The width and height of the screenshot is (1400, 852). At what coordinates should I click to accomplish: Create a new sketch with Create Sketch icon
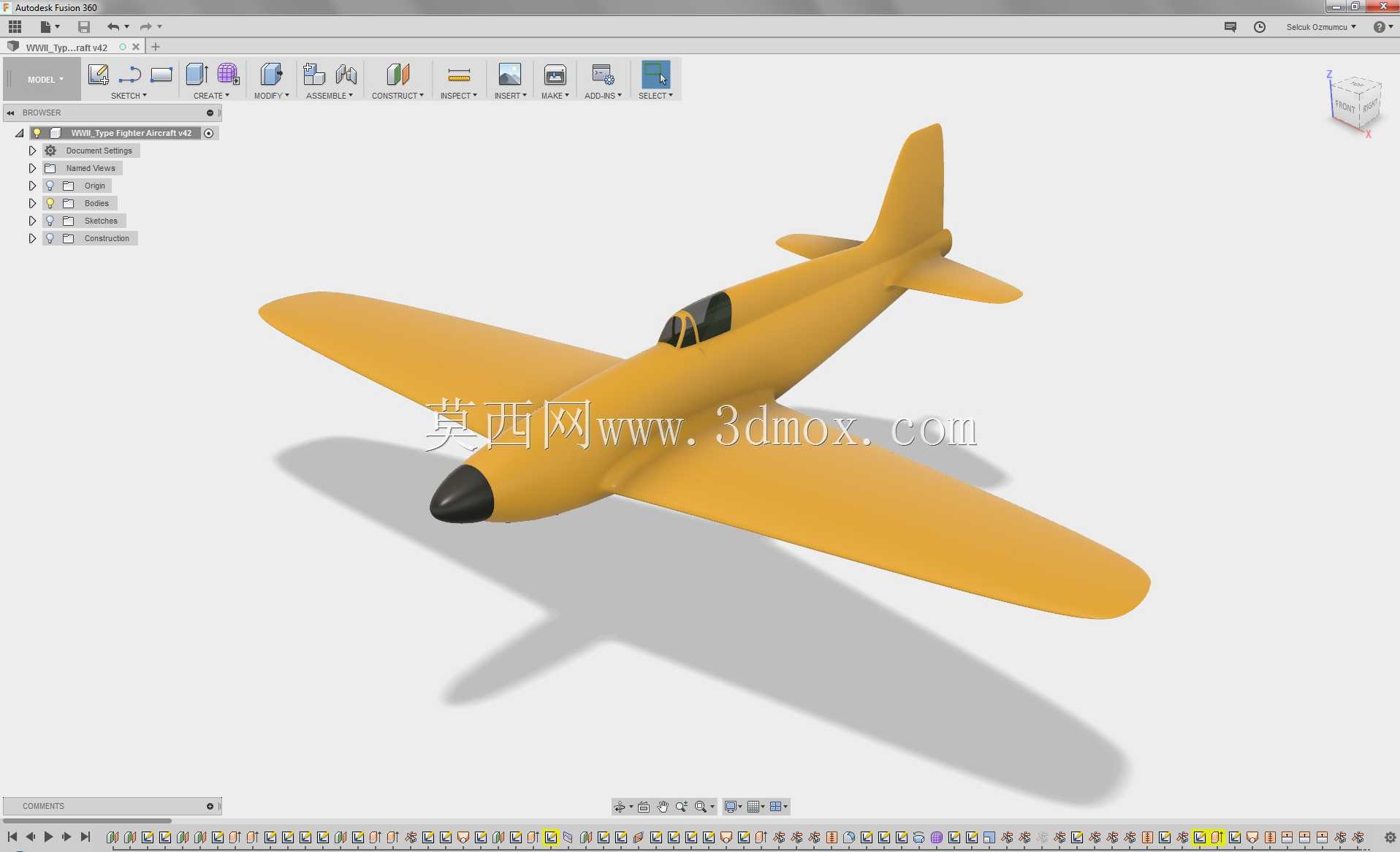click(x=98, y=75)
